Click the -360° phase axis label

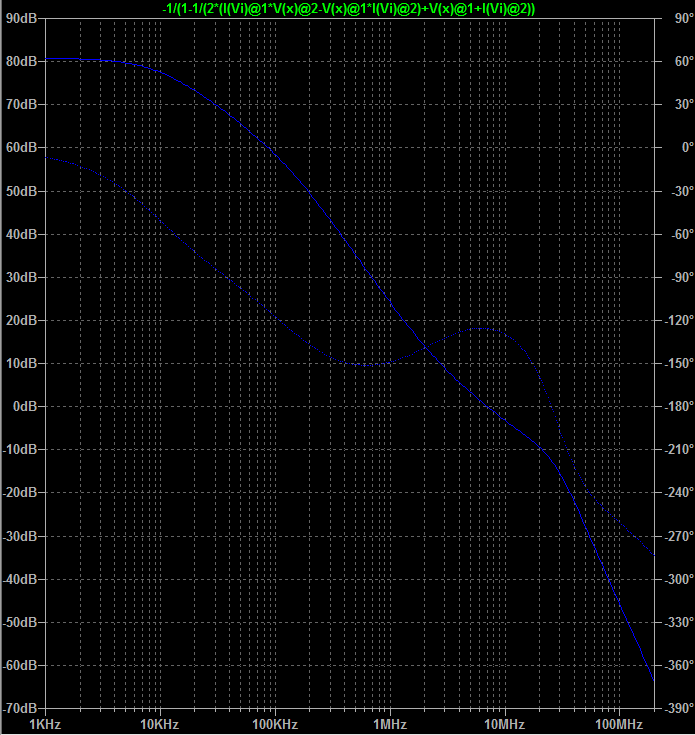click(679, 666)
